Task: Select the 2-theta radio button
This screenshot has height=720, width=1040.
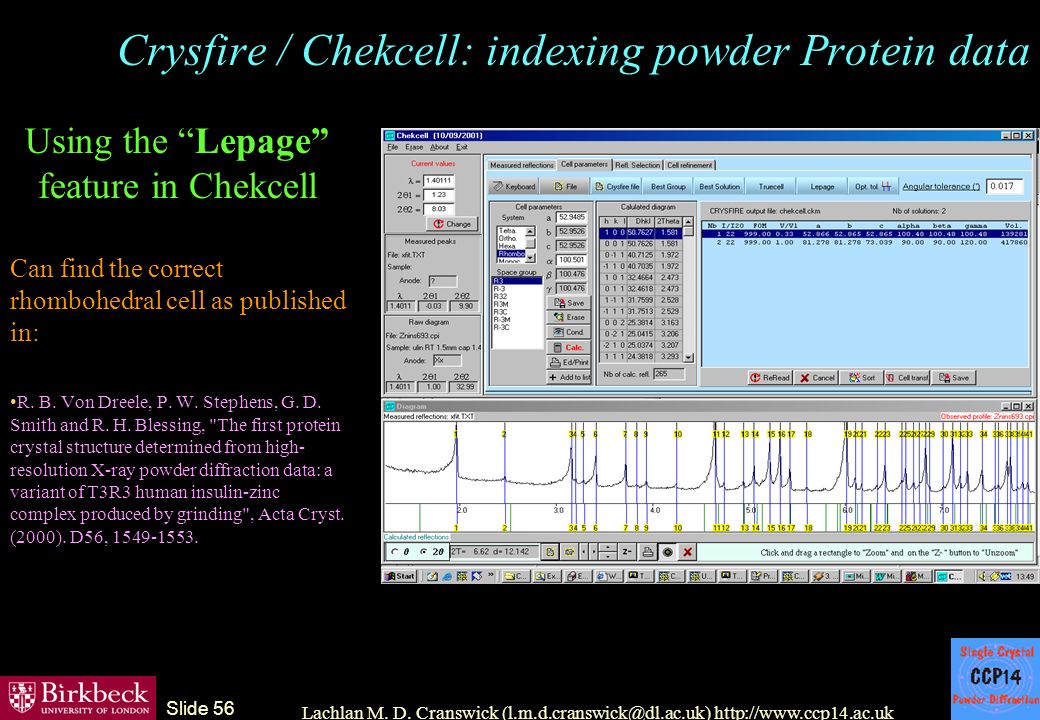Action: [423, 552]
